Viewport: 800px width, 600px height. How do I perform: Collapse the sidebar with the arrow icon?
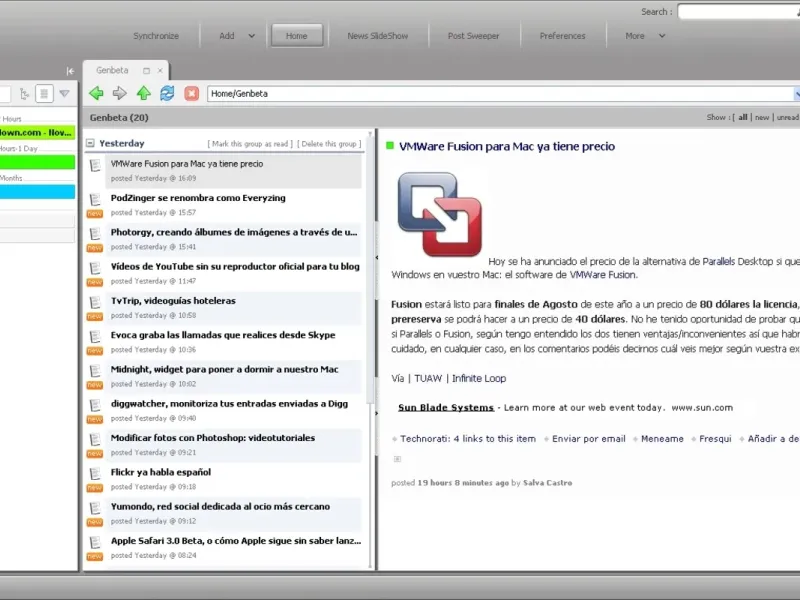pyautogui.click(x=70, y=71)
